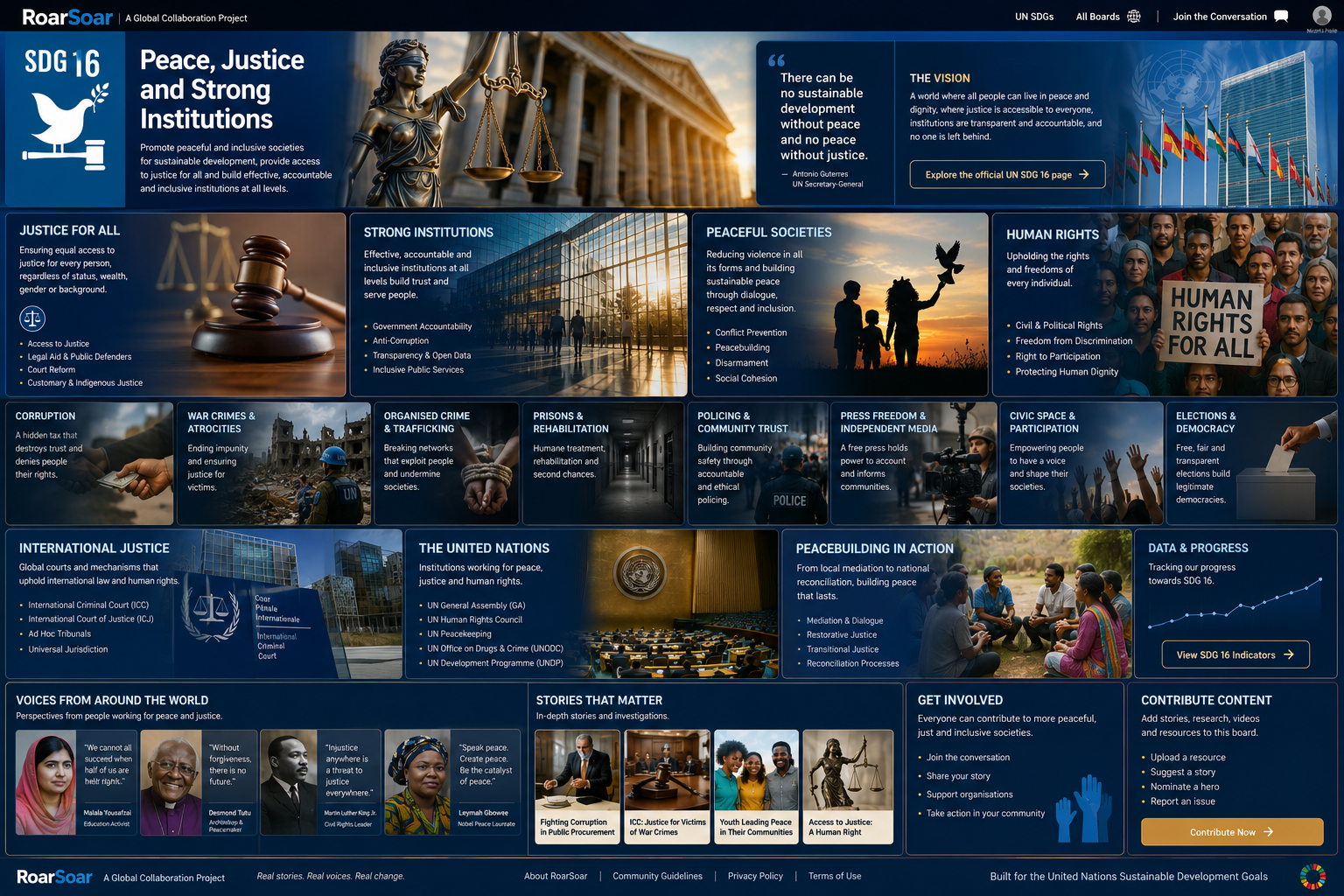This screenshot has width=1344, height=896.
Task: Click the arrow on Explore the official UN SDG 16 page
Action: (x=1084, y=174)
